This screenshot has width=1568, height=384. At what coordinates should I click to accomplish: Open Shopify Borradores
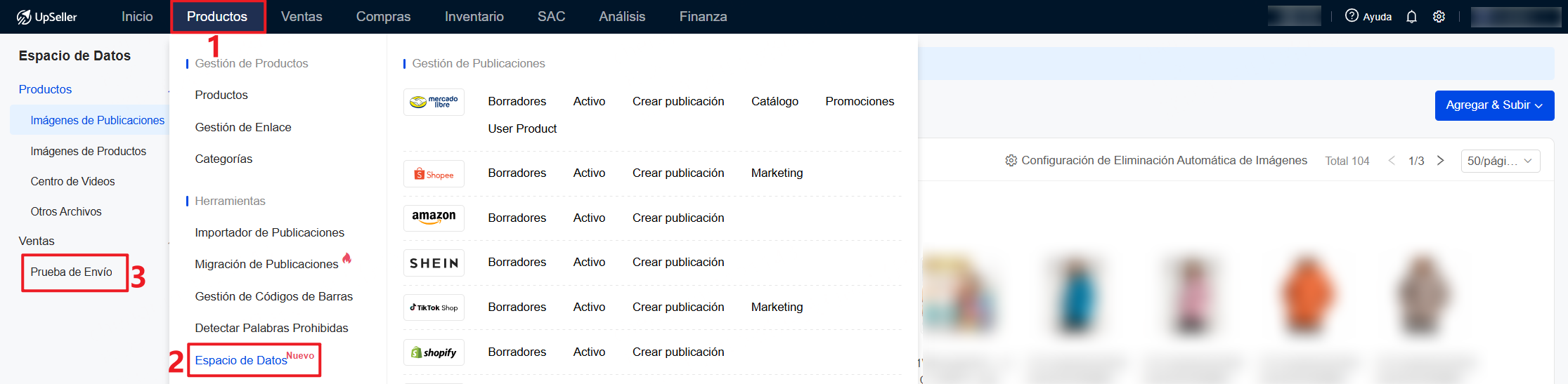(517, 352)
